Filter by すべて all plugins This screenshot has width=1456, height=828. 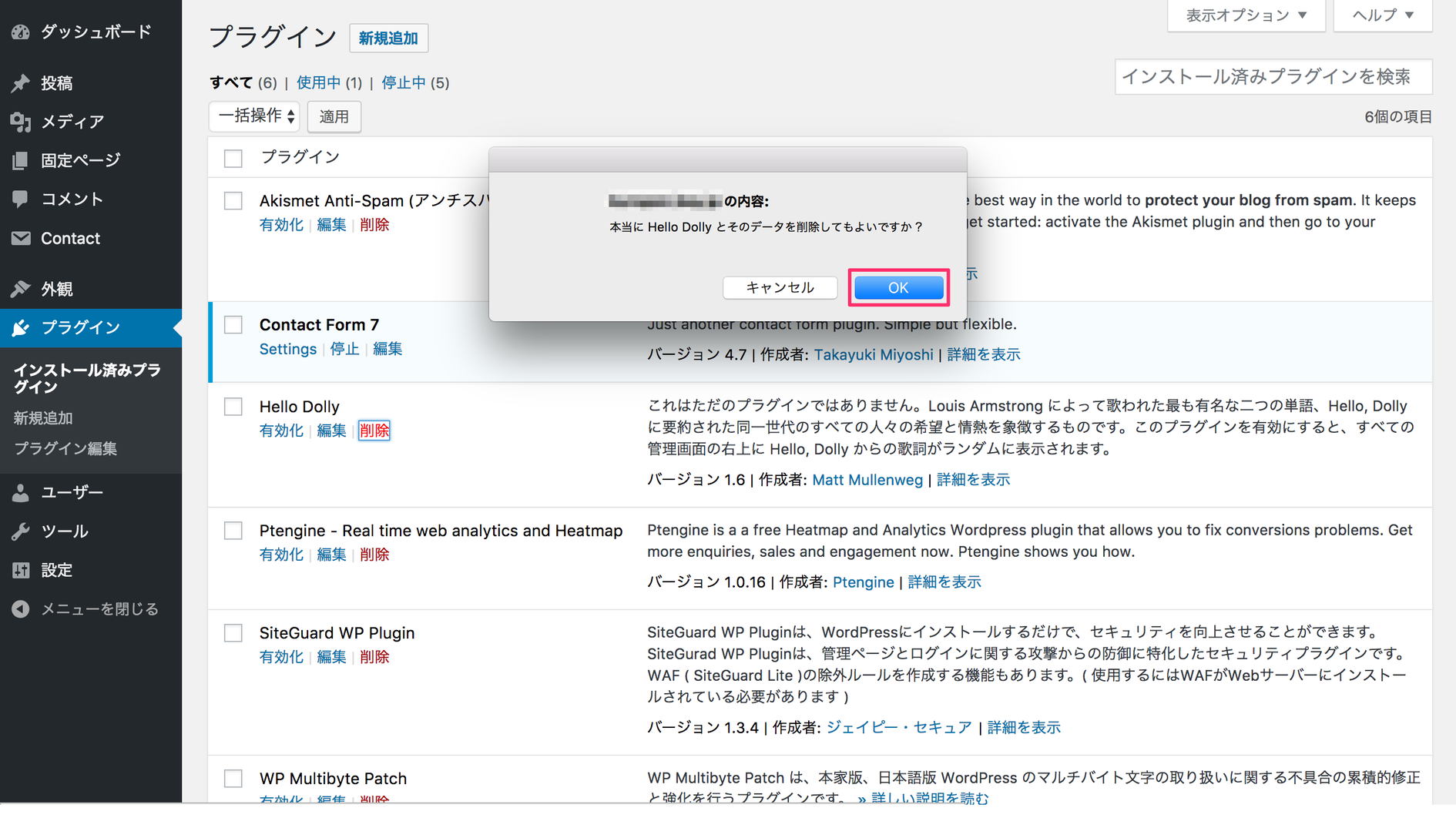click(231, 82)
